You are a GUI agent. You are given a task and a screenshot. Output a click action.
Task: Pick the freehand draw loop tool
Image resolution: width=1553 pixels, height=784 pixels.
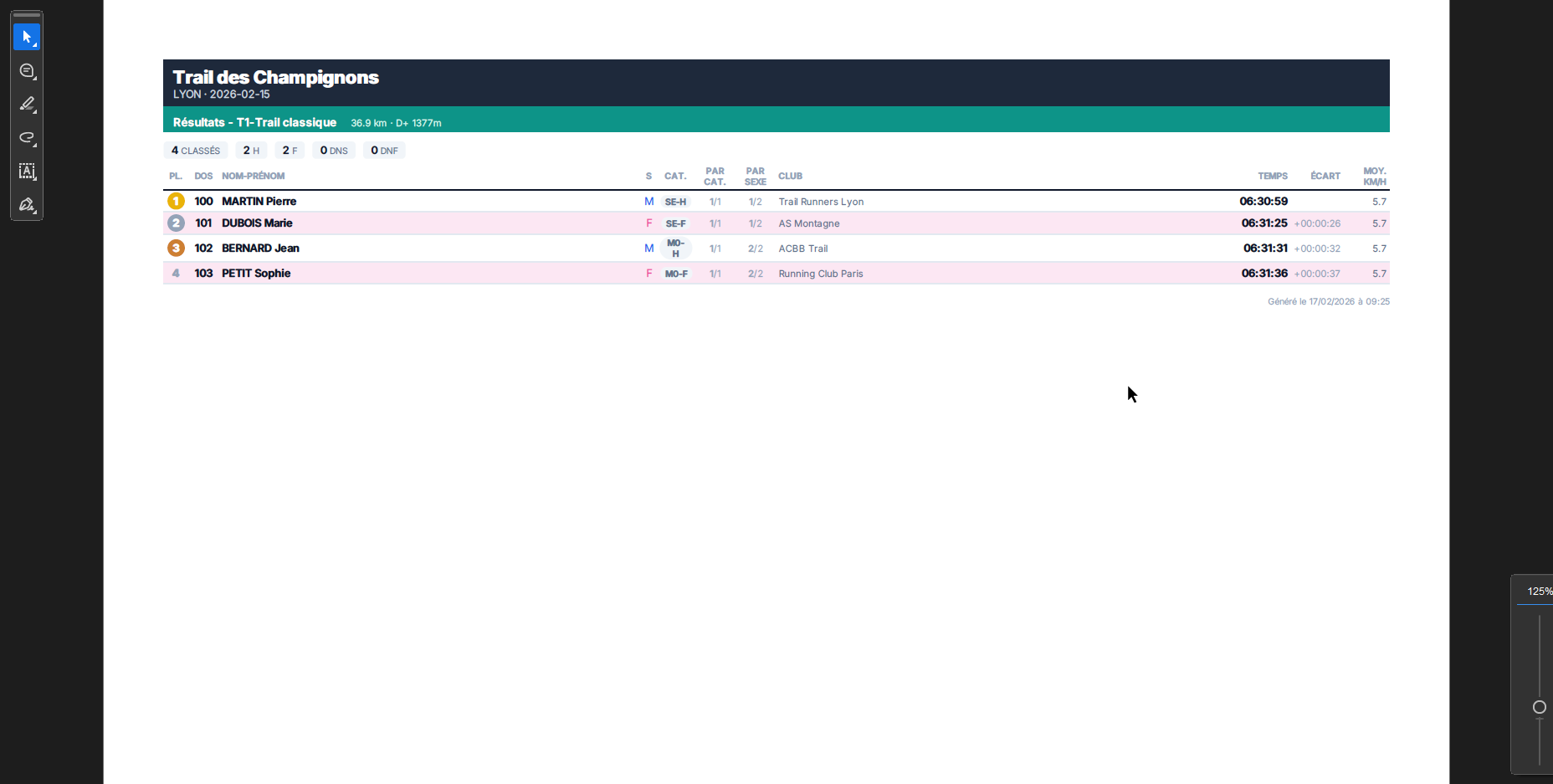point(27,138)
